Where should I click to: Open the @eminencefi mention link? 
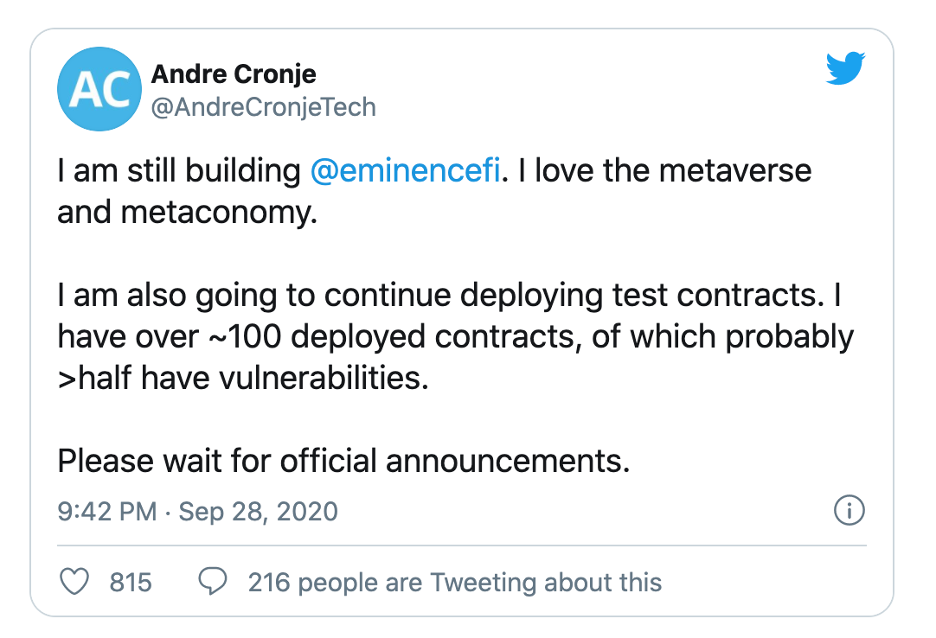pos(405,171)
